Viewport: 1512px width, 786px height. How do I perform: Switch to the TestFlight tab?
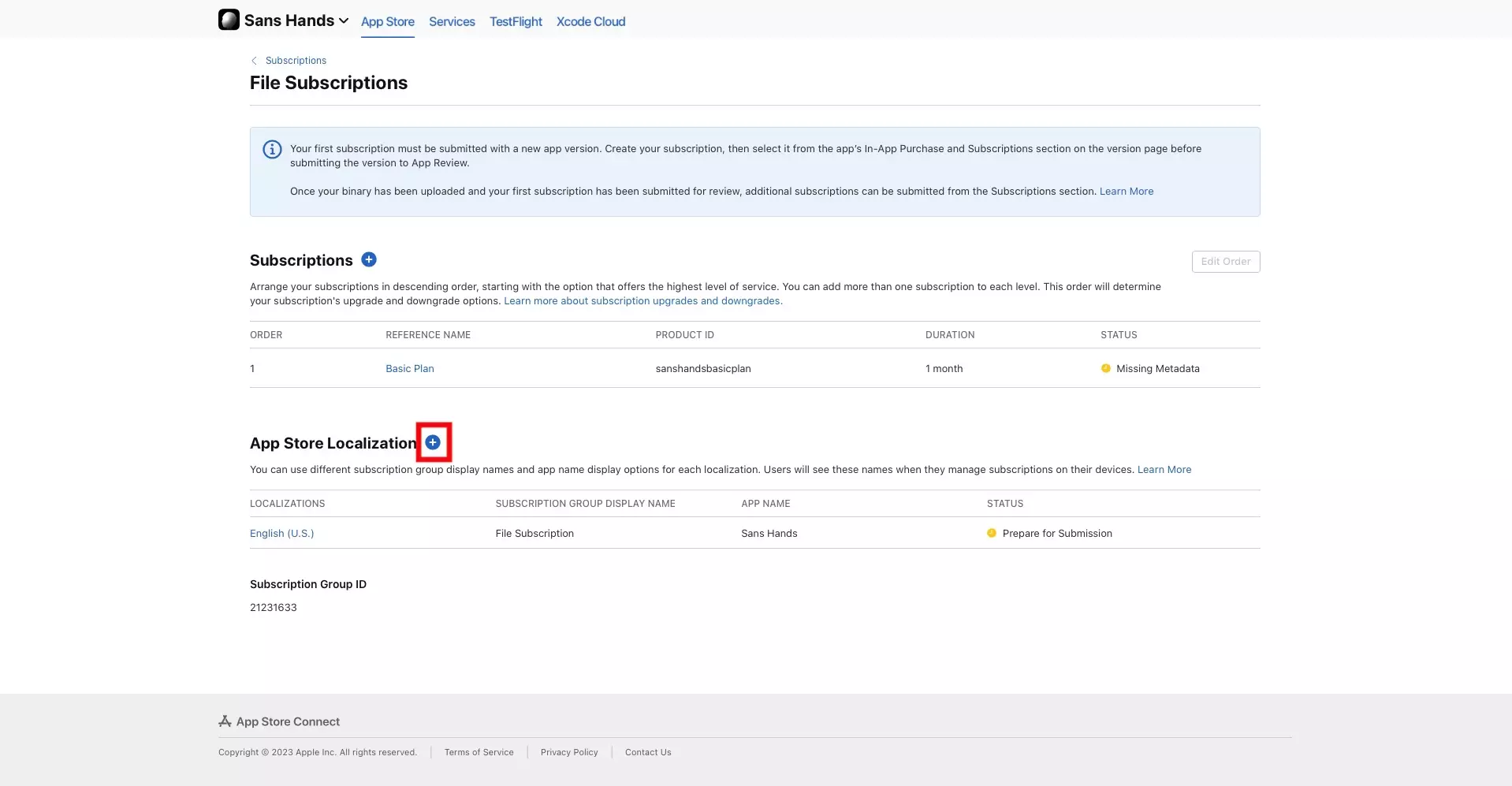pyautogui.click(x=515, y=21)
